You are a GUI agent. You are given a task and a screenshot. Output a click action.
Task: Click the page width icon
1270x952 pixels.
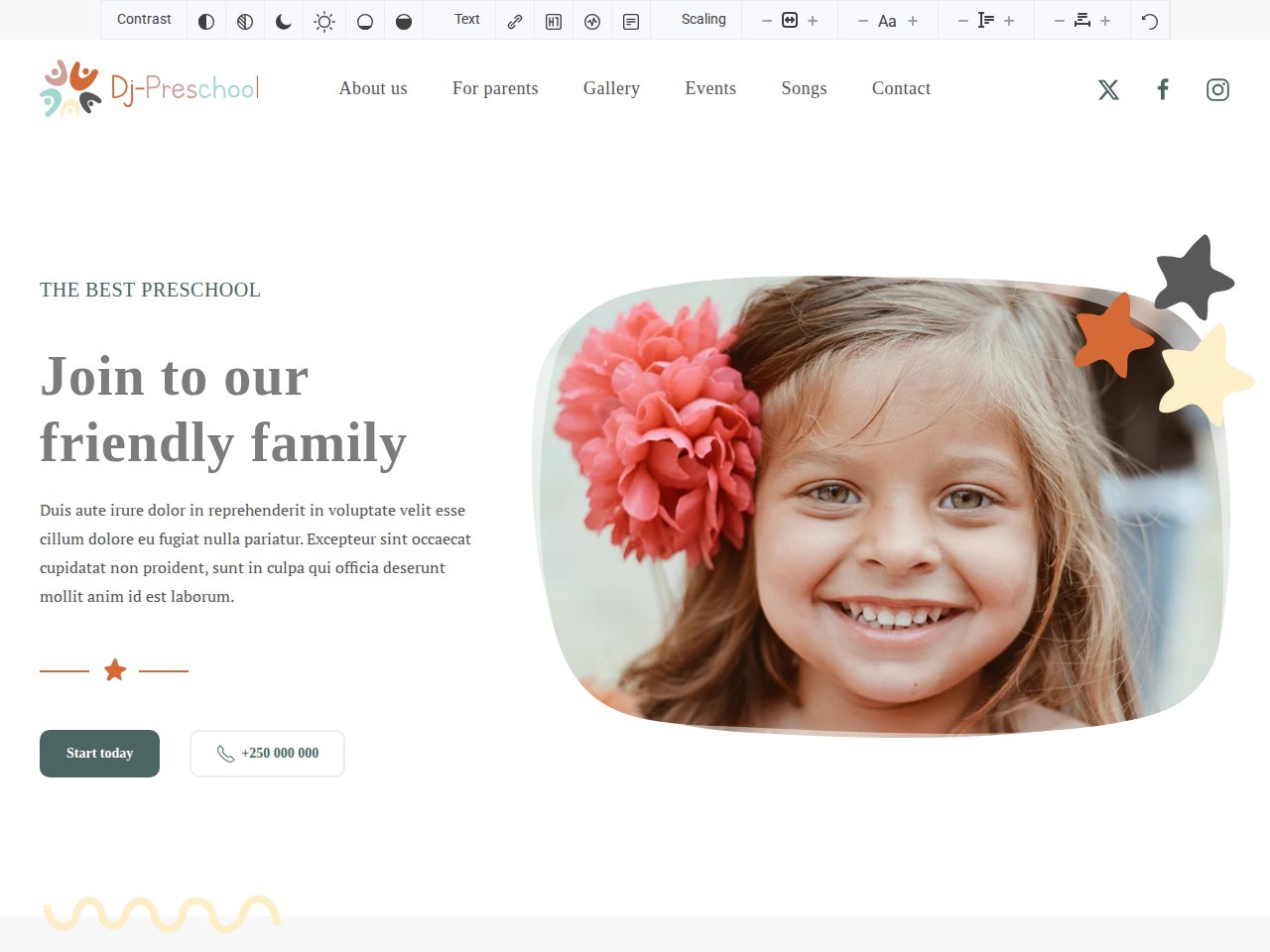(790, 20)
